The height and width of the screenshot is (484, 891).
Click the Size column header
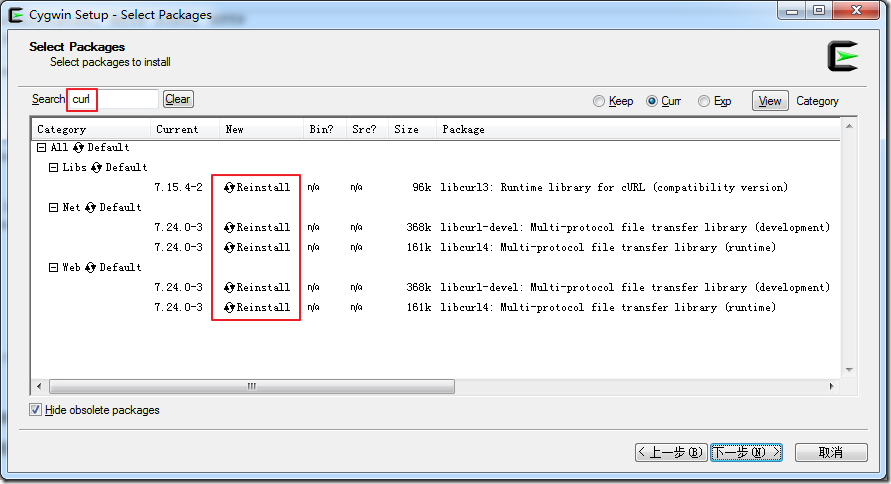click(412, 130)
